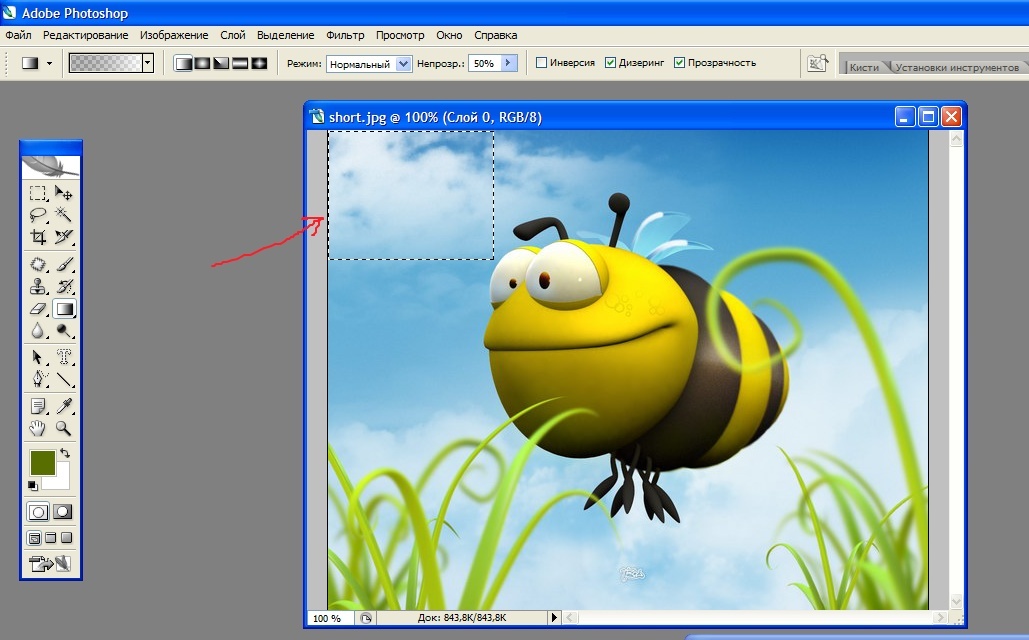Switch to the Установки инструментов tab
The image size is (1029, 640).
click(957, 67)
